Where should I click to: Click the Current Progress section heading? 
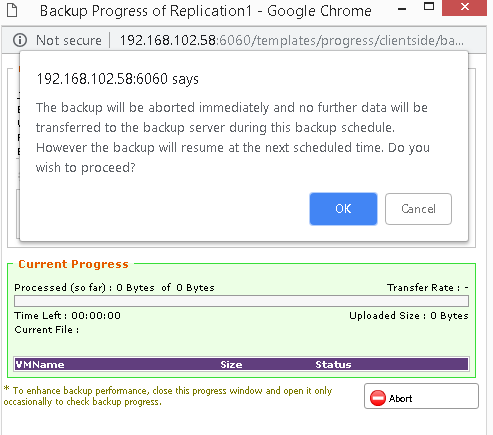pos(73,264)
